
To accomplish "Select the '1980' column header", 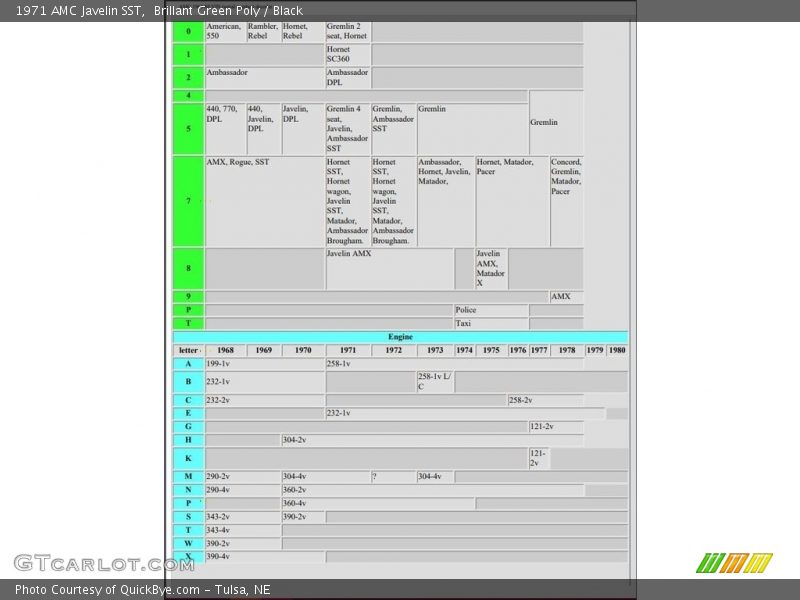I will tap(617, 351).
